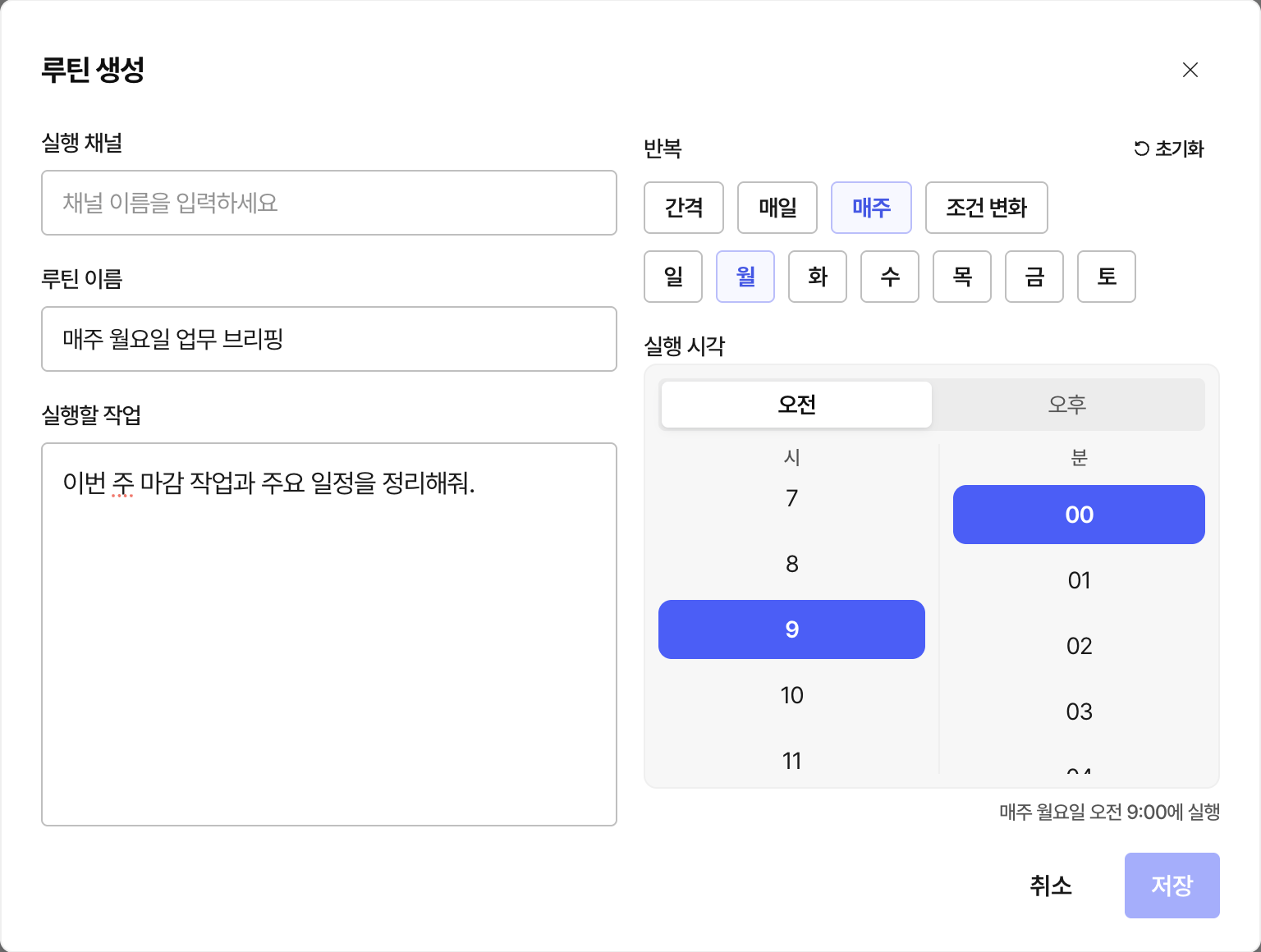The image size is (1261, 952).
Task: Focus the 실행 채널 name input
Action: tap(329, 203)
